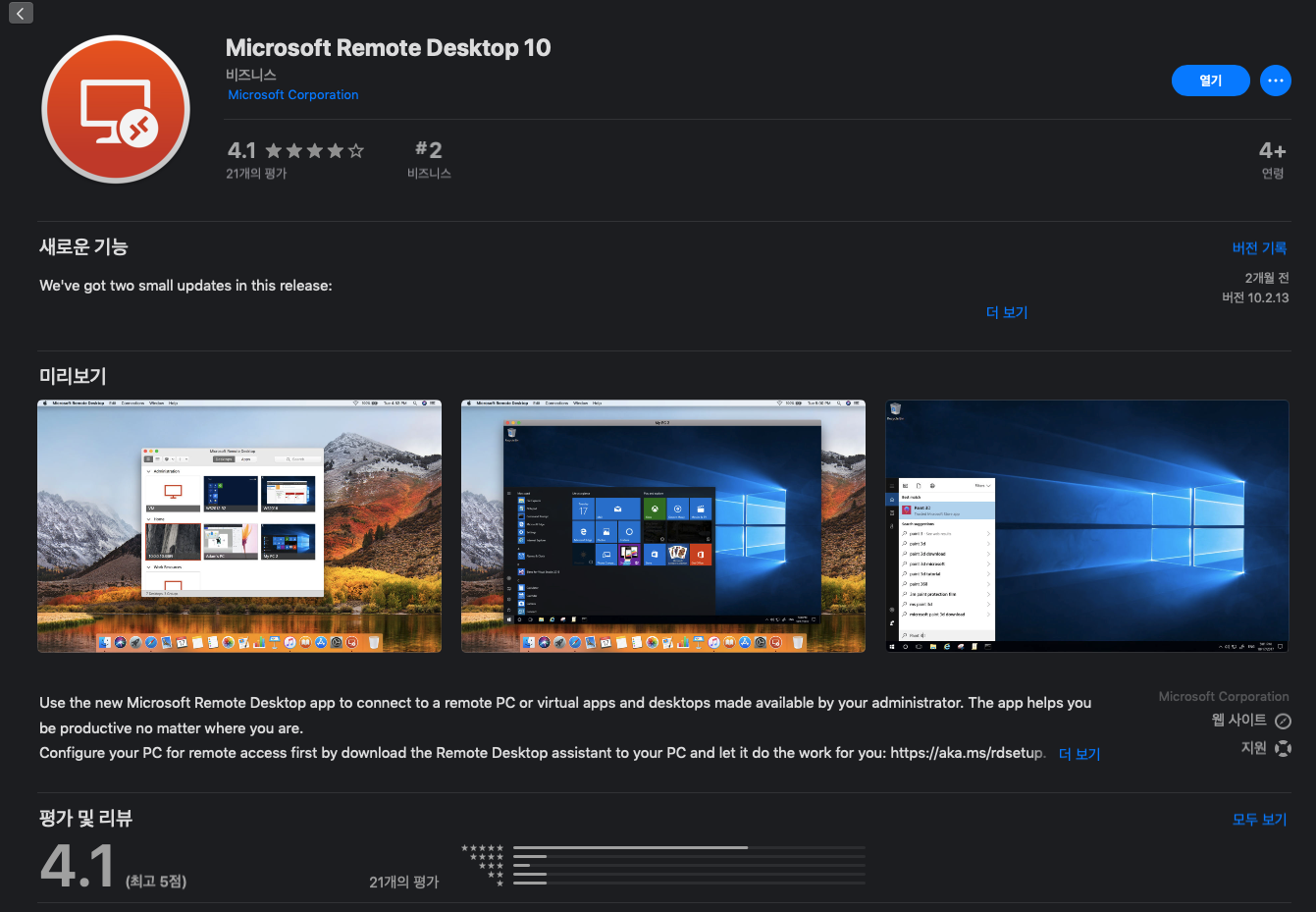Open the app with the 열기 button
This screenshot has height=912, width=1316.
point(1210,80)
